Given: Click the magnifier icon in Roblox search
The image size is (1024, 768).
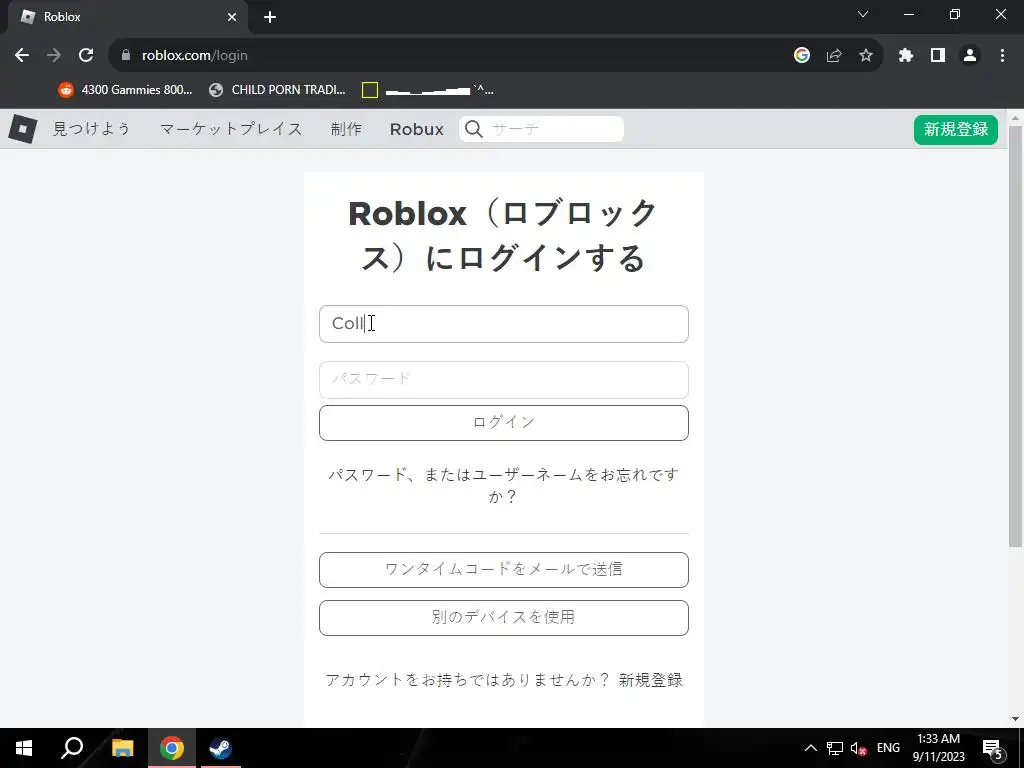Looking at the screenshot, I should 474,129.
